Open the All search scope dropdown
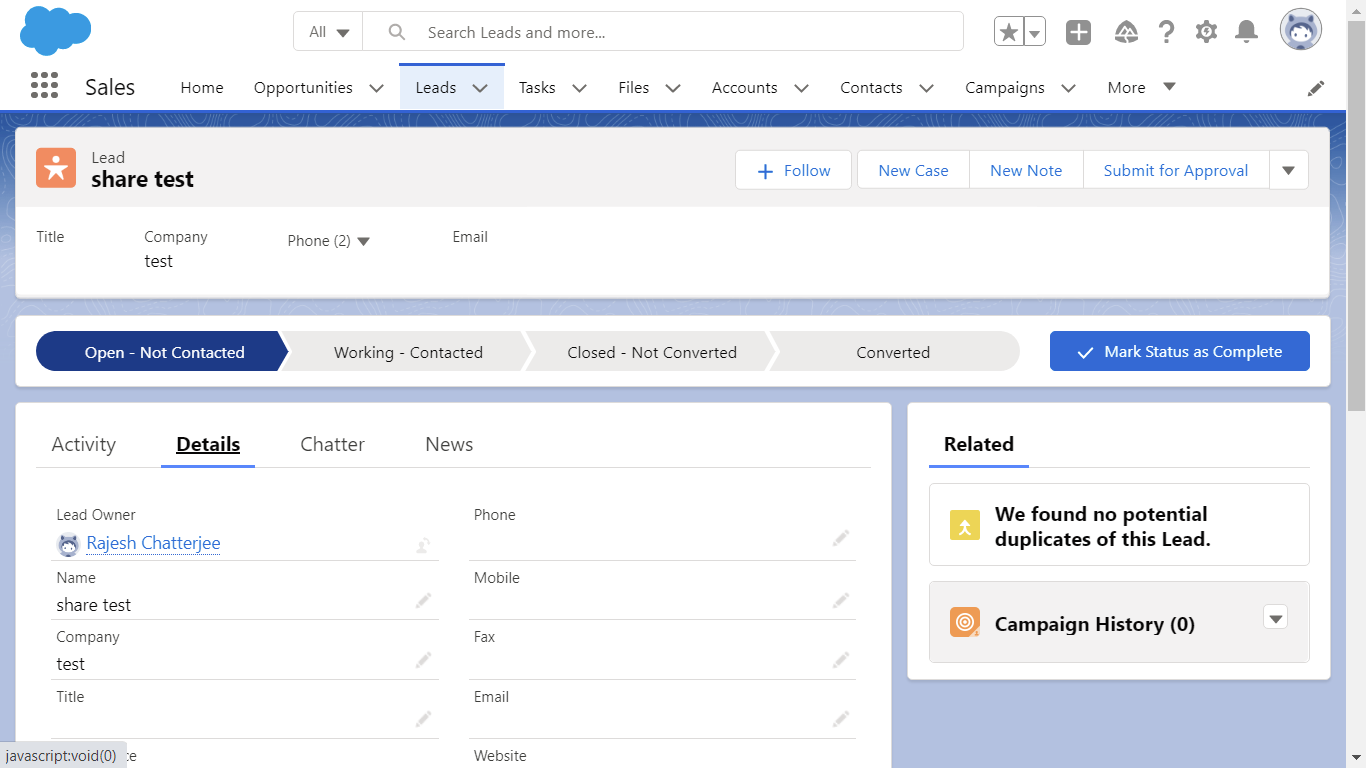Screen dimensions: 1366x768 pos(329,32)
